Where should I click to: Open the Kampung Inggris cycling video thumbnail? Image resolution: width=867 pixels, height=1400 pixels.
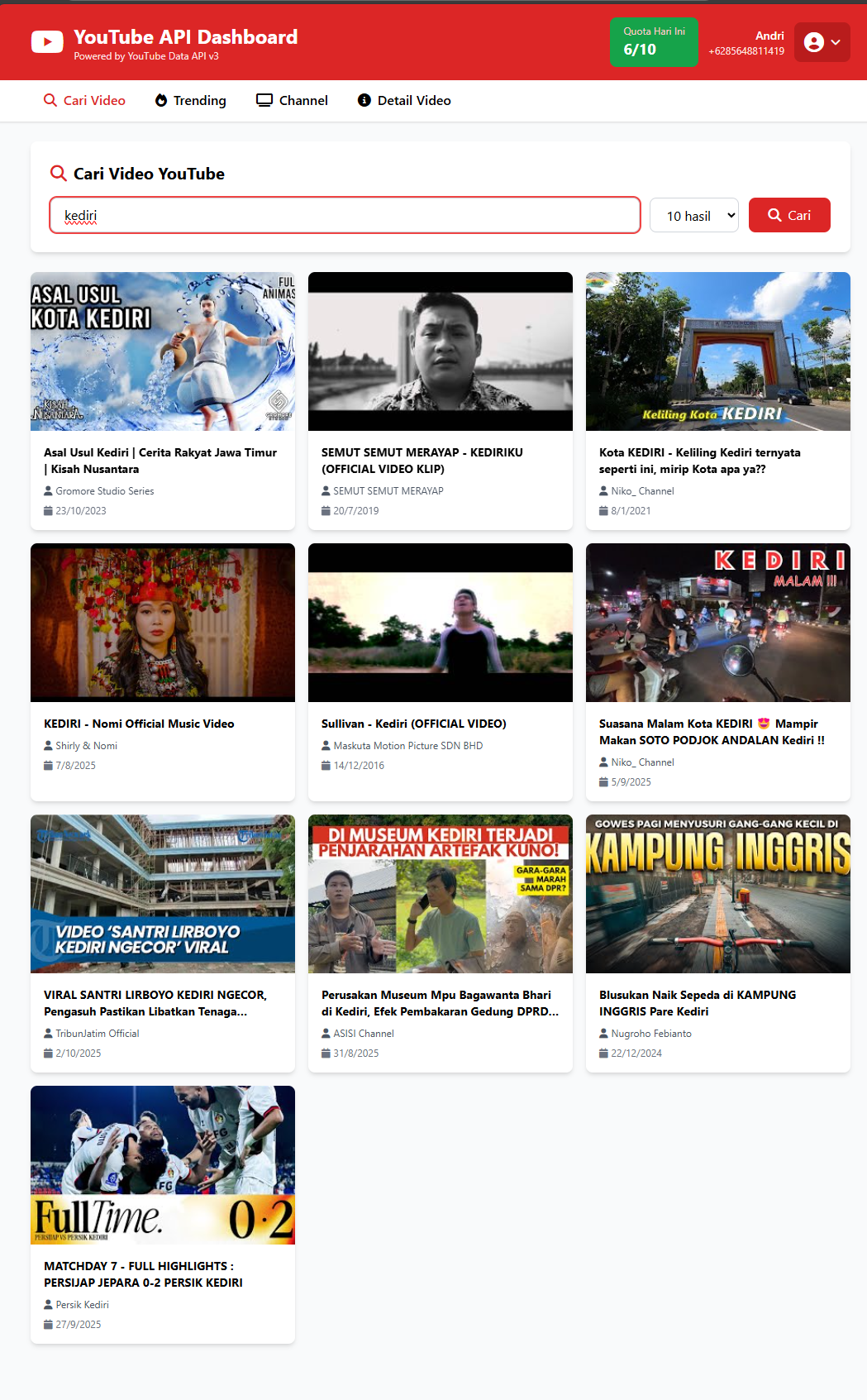coord(717,894)
